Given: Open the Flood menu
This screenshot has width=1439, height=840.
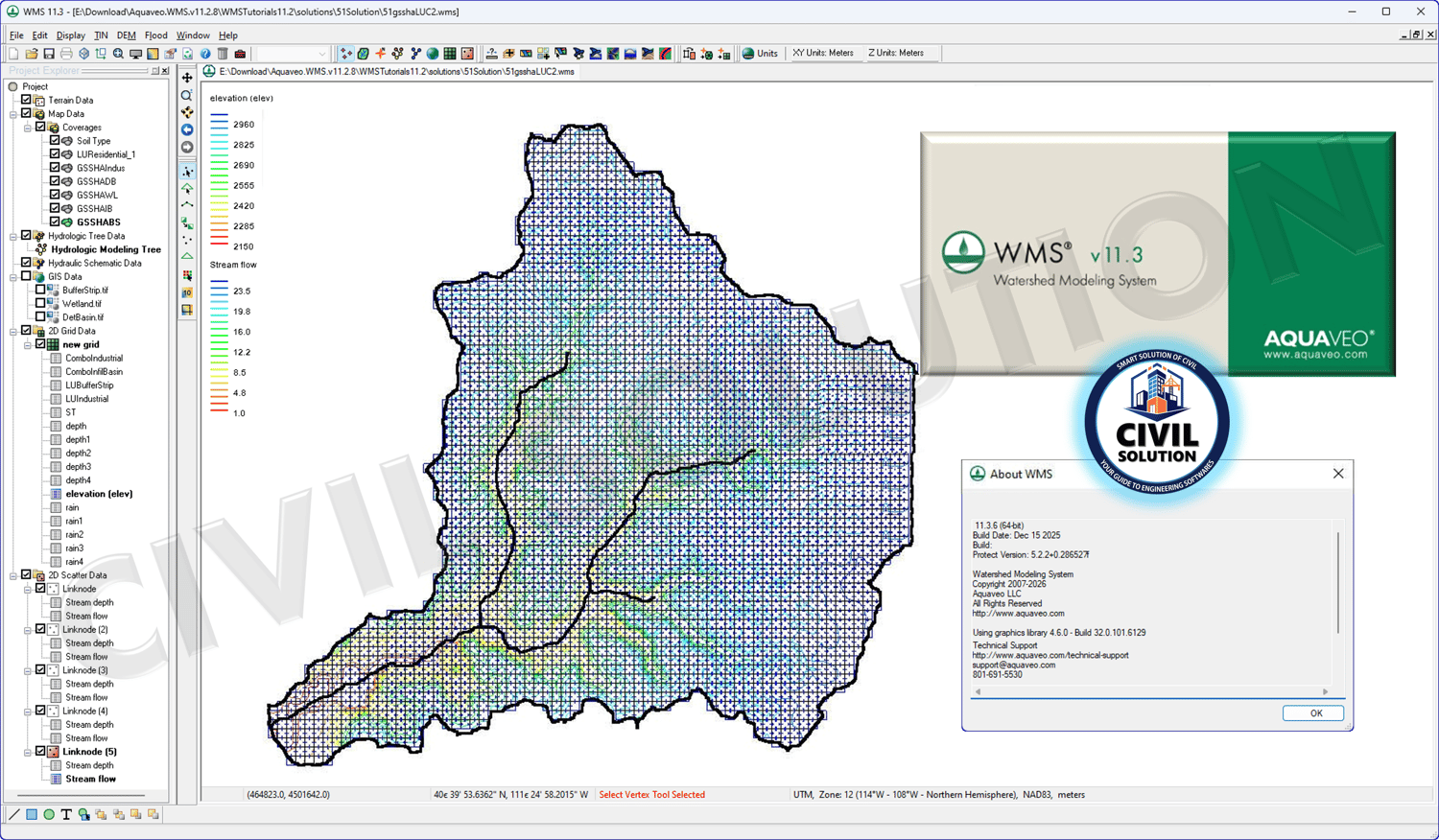Looking at the screenshot, I should coord(155,35).
